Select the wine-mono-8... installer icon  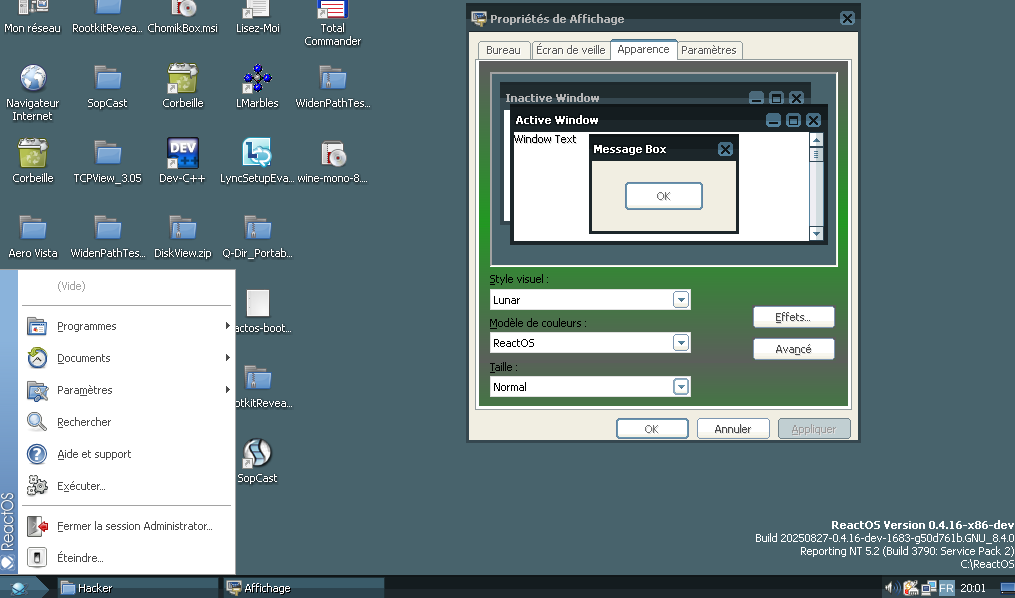tap(333, 153)
